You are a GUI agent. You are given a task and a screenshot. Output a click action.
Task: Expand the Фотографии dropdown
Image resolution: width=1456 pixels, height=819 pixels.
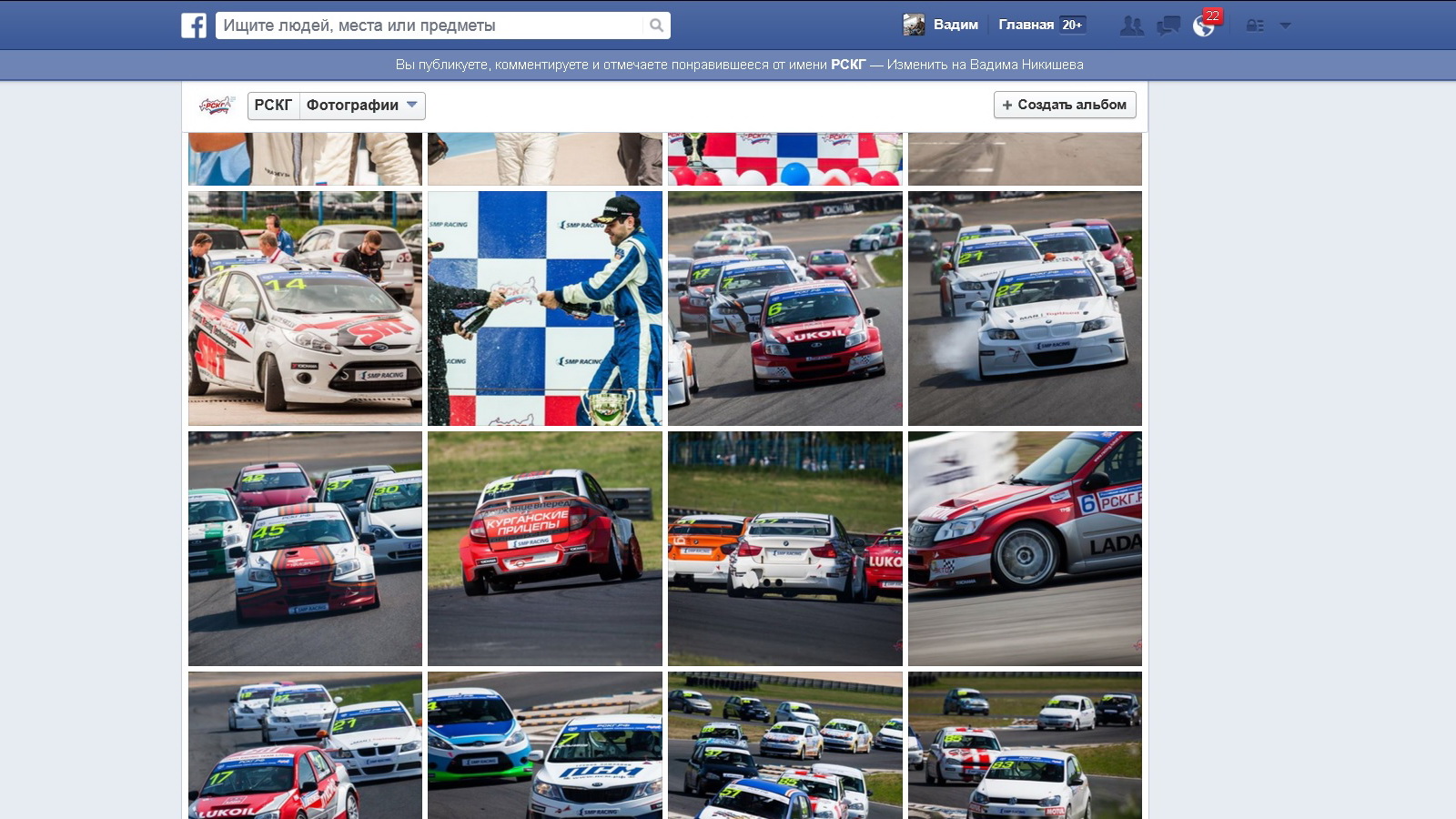[362, 106]
